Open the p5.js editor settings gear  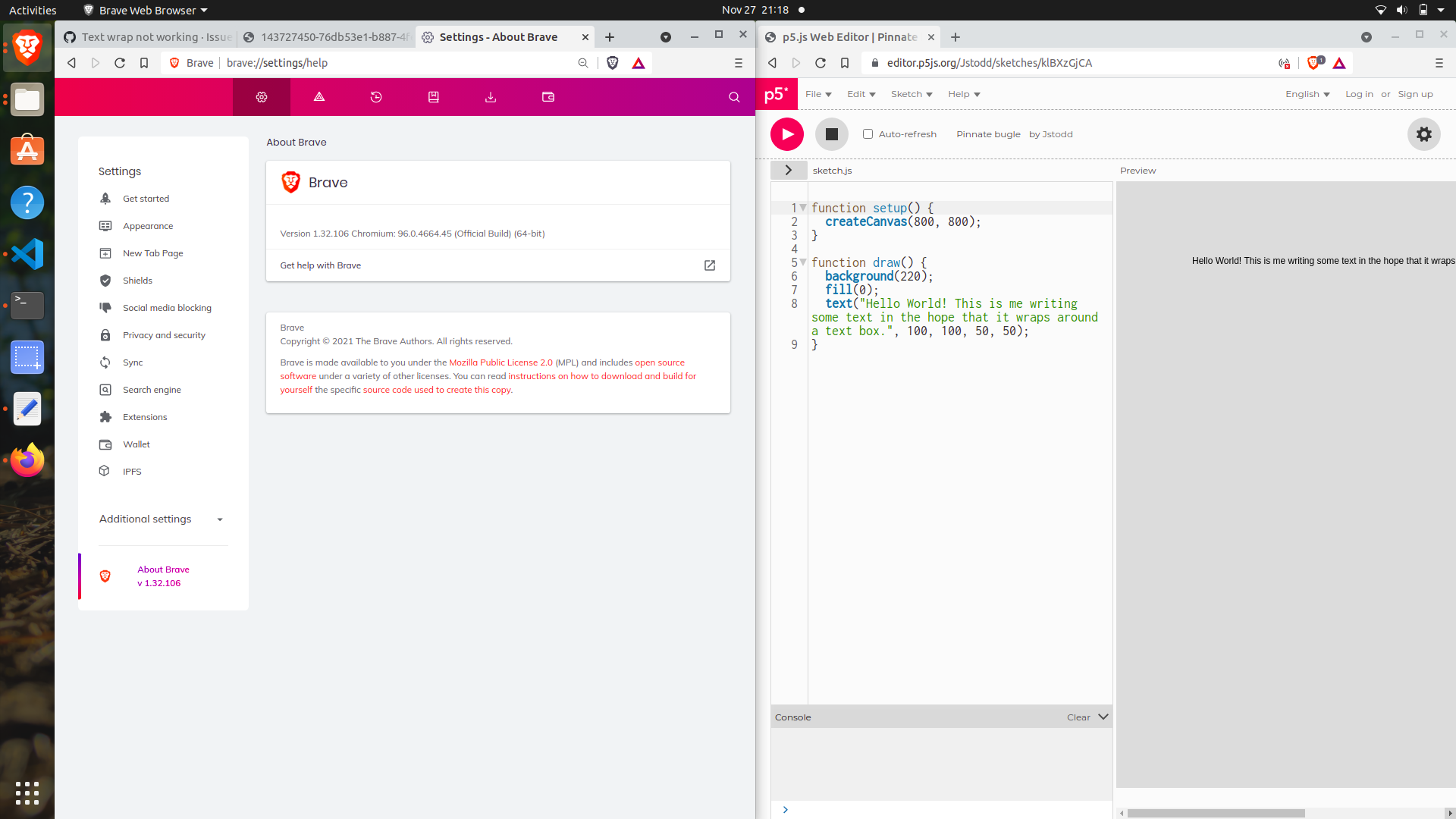1423,134
